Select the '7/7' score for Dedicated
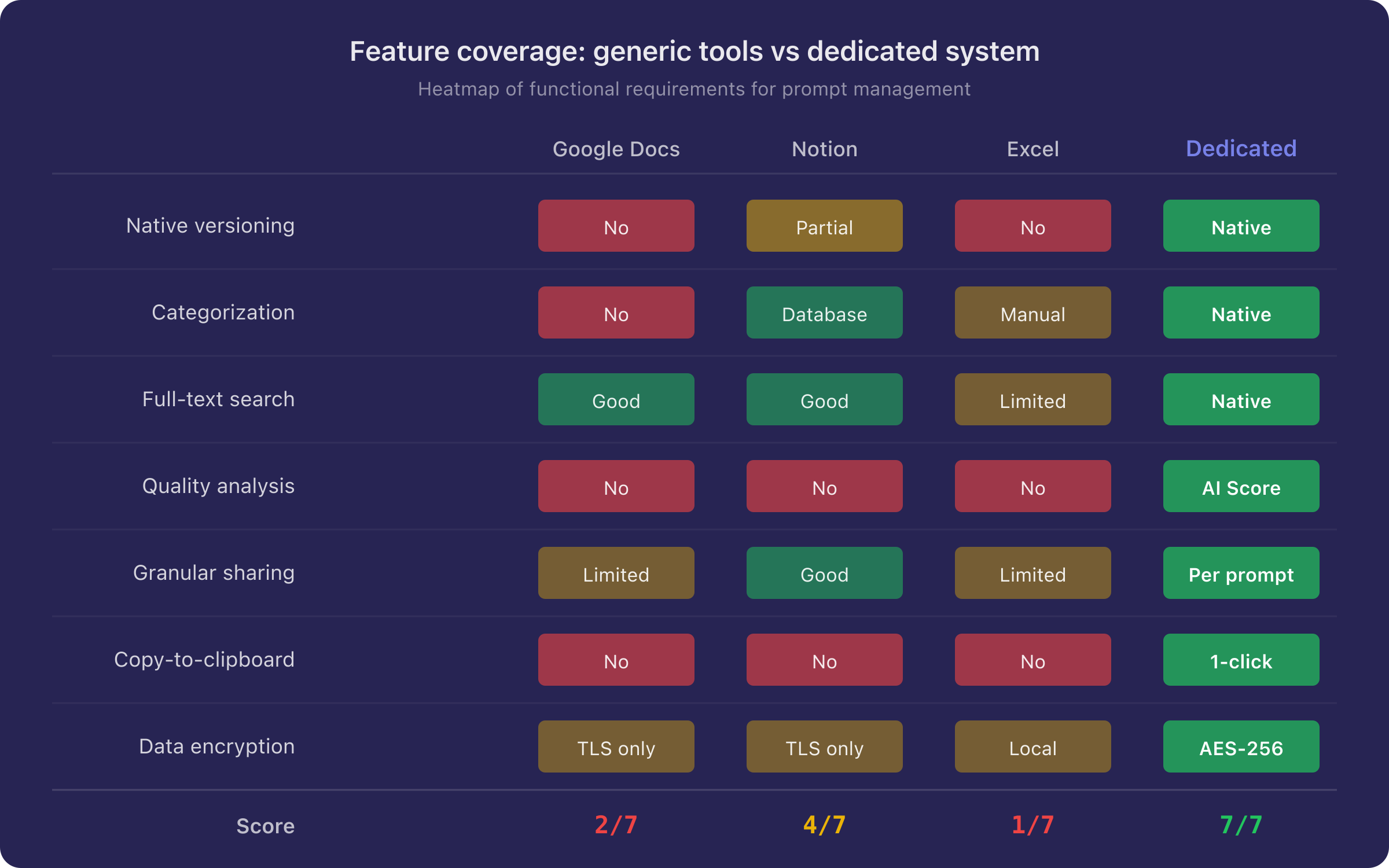The height and width of the screenshot is (868, 1389). click(x=1240, y=826)
